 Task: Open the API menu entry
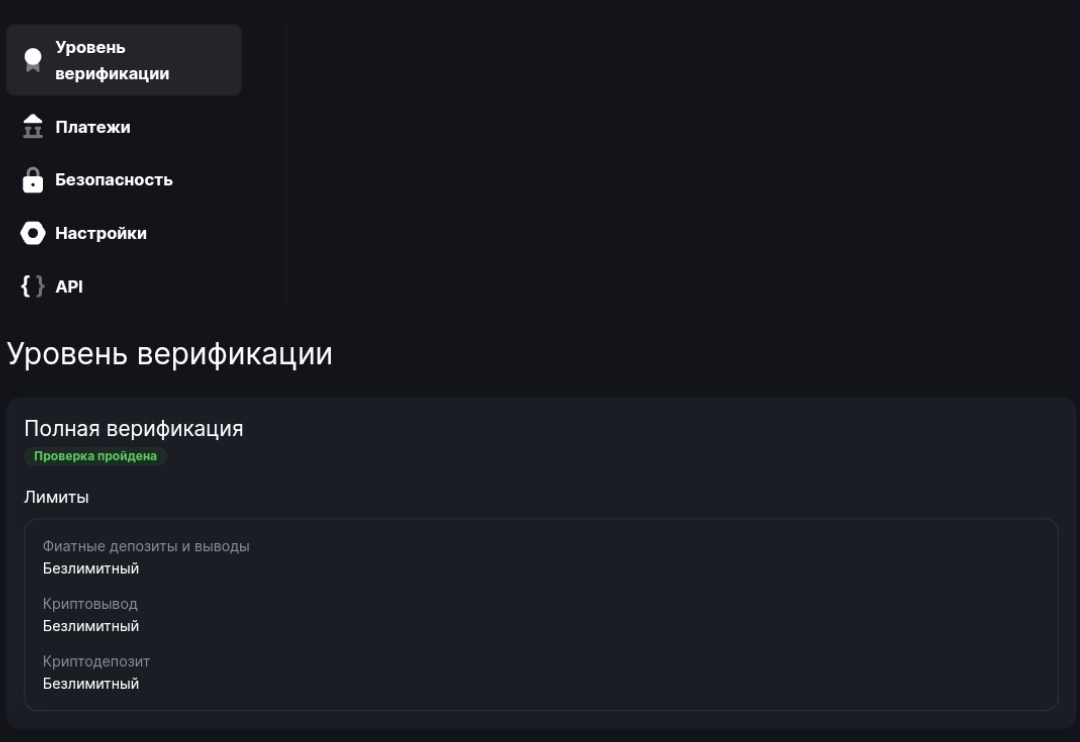[69, 286]
